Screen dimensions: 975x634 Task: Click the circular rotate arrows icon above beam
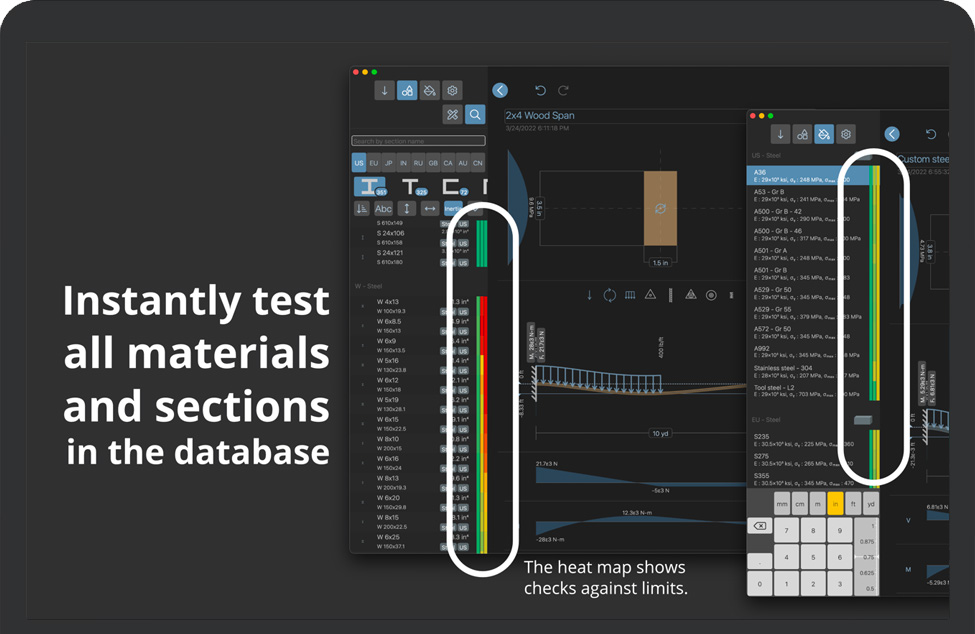coord(609,295)
